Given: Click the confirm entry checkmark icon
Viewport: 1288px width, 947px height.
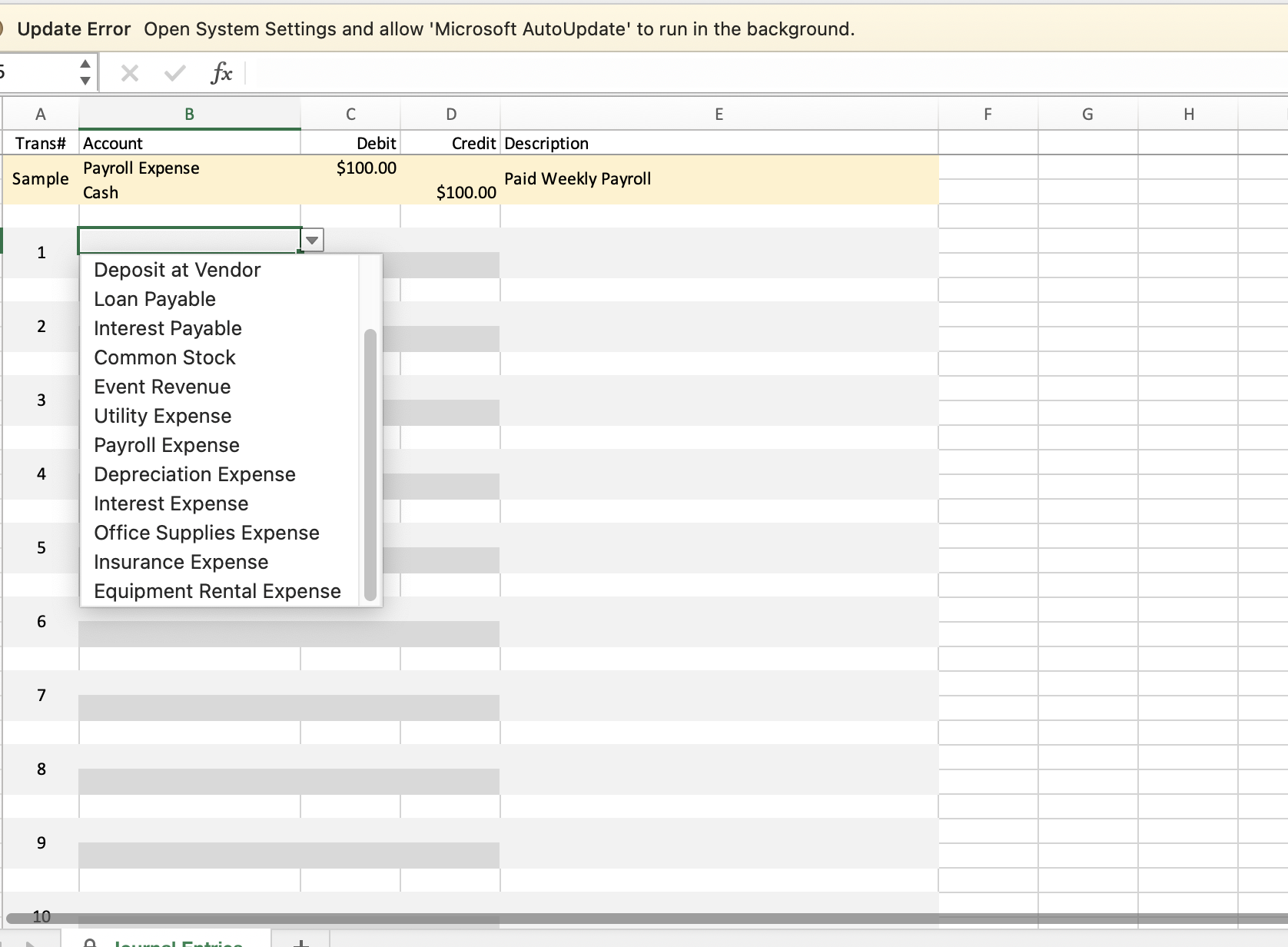Looking at the screenshot, I should click(x=174, y=73).
